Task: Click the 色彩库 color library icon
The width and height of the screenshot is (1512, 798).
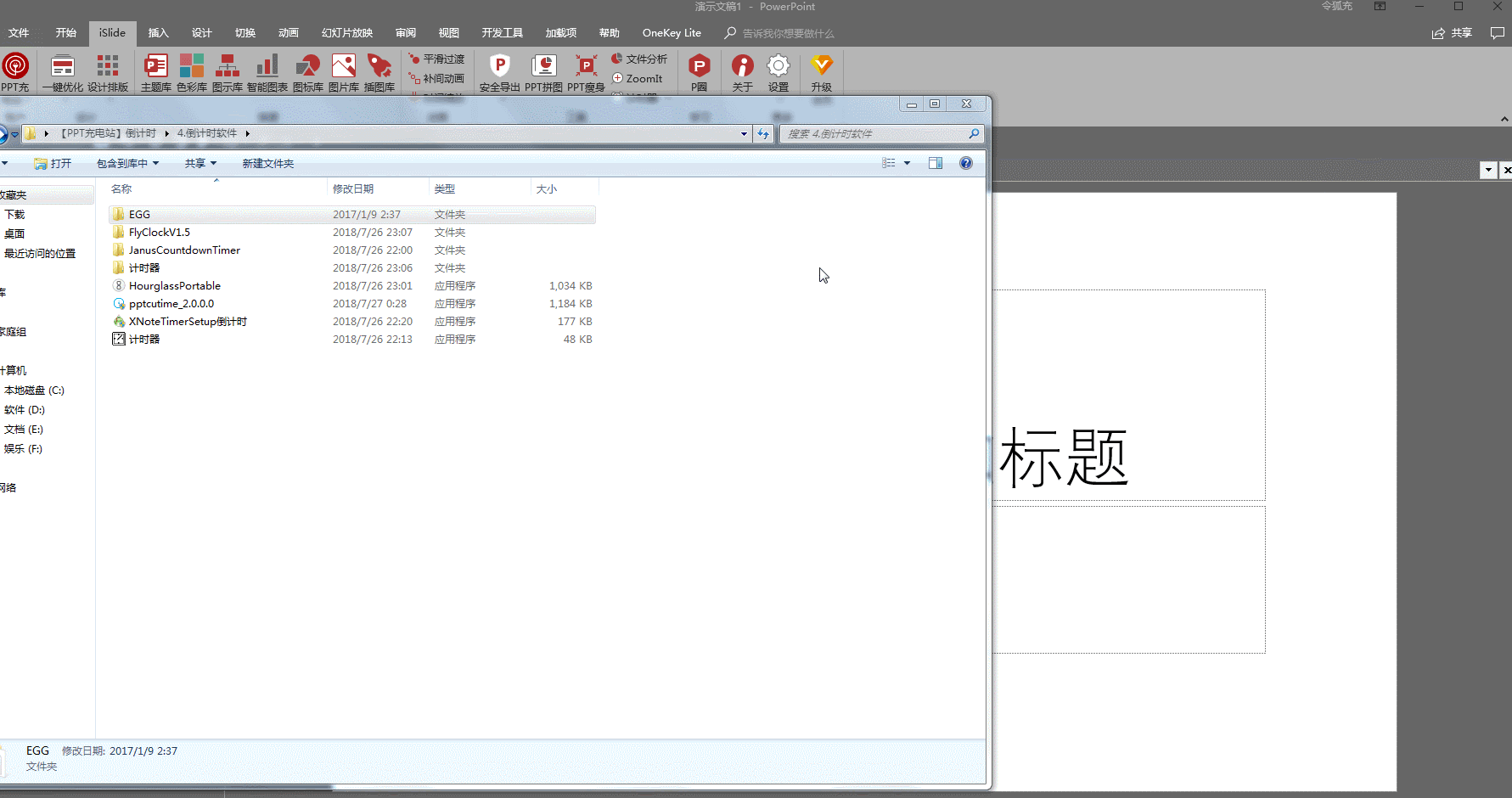Action: [192, 72]
